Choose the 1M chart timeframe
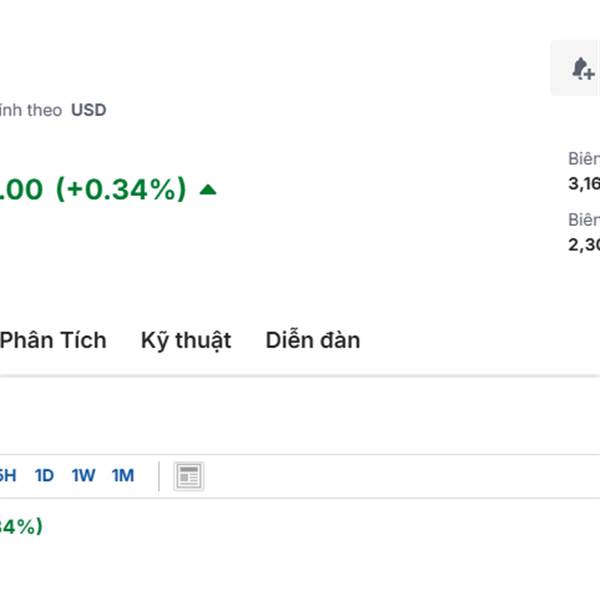 tap(122, 476)
